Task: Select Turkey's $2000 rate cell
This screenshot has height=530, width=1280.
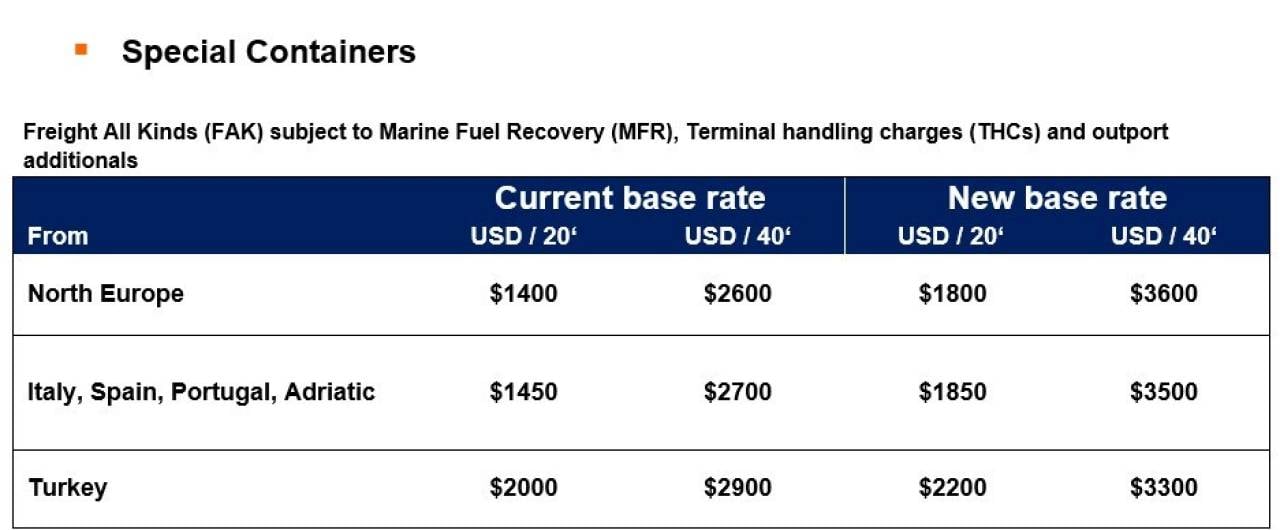Action: (523, 488)
